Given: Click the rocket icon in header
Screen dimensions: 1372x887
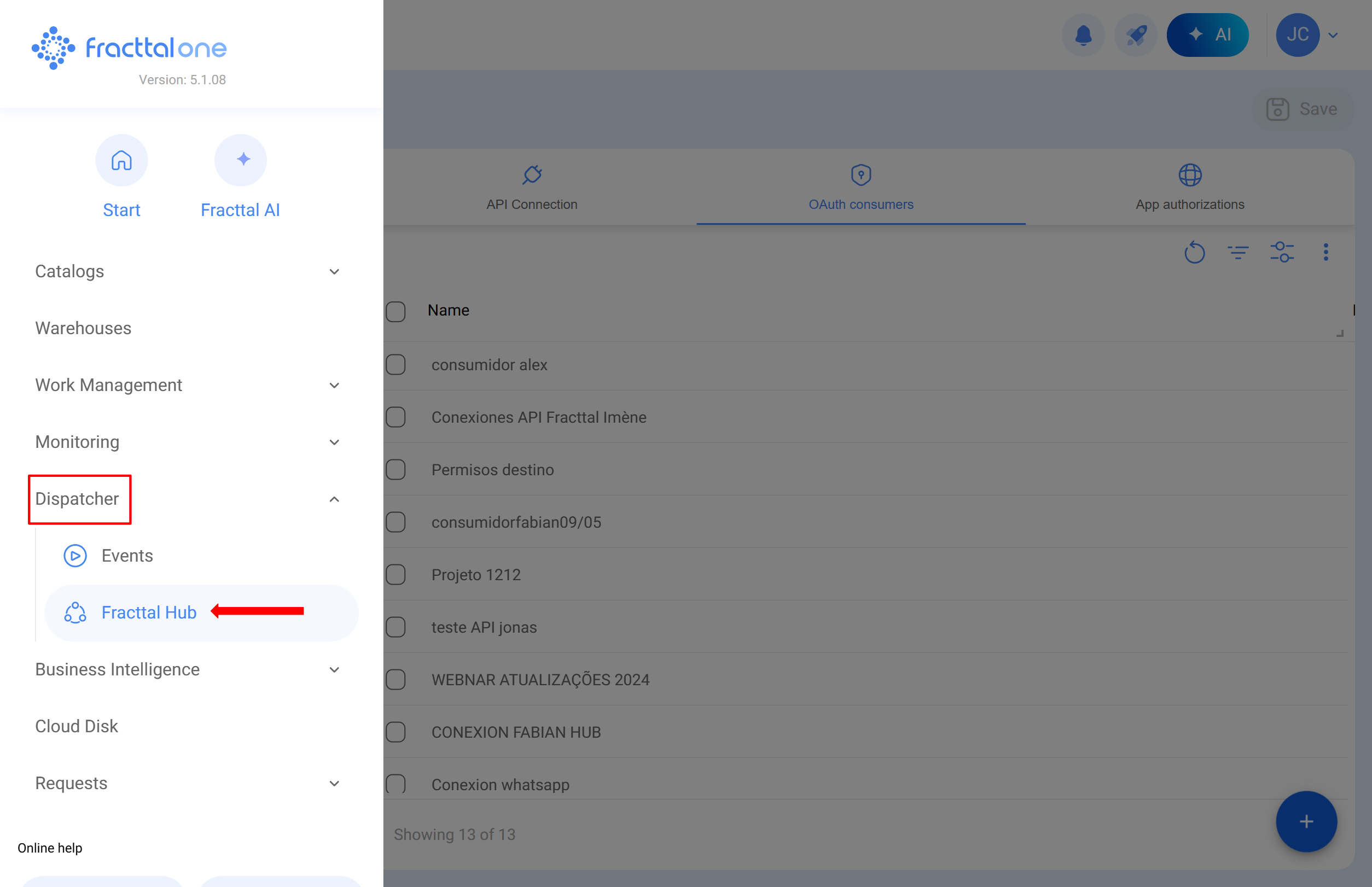Looking at the screenshot, I should pyautogui.click(x=1135, y=35).
